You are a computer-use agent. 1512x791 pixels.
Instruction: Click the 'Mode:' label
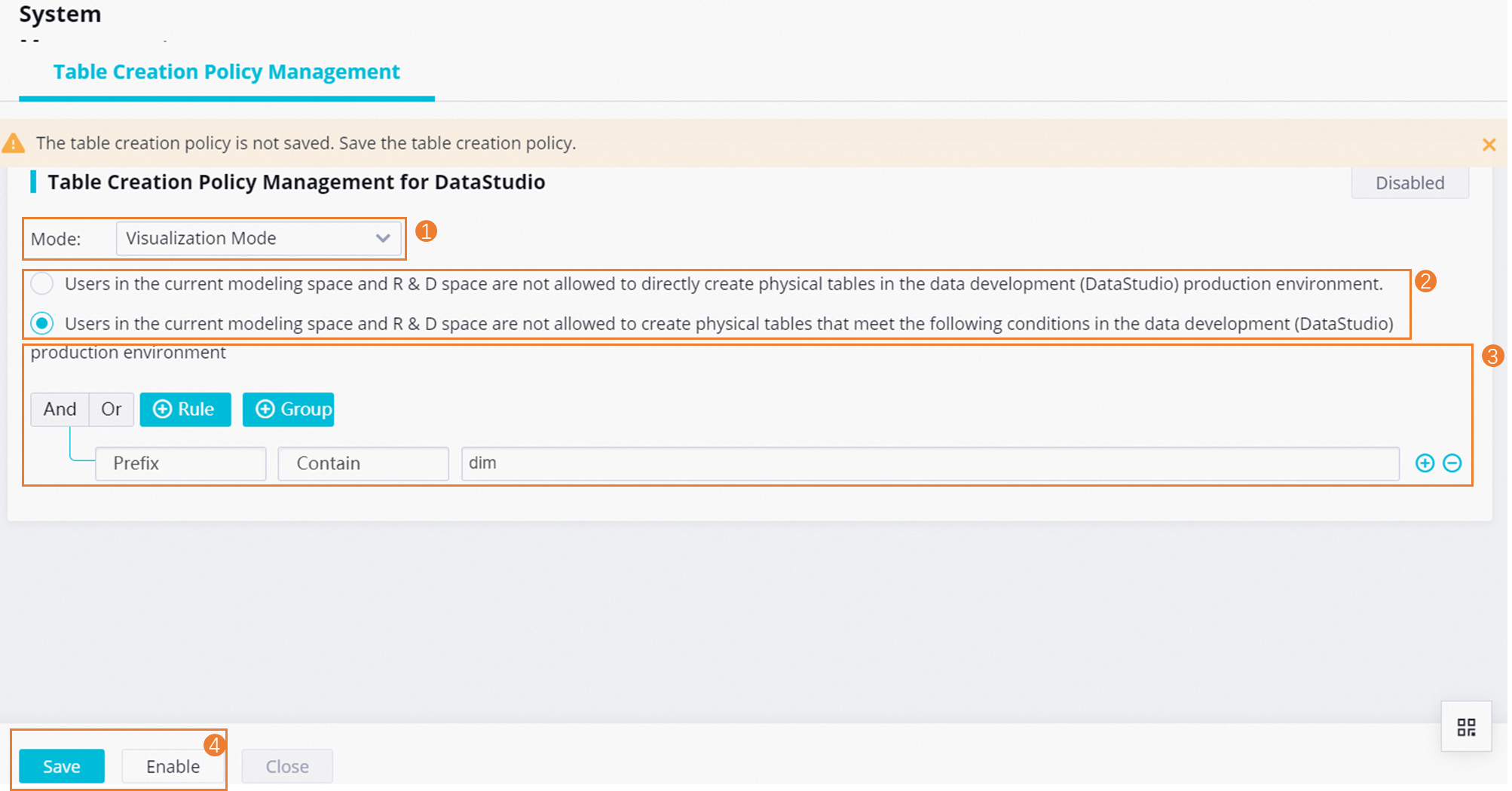(56, 239)
